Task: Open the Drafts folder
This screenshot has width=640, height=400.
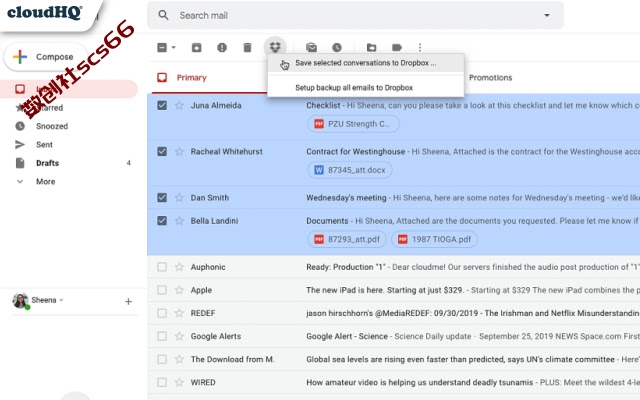Action: point(47,163)
